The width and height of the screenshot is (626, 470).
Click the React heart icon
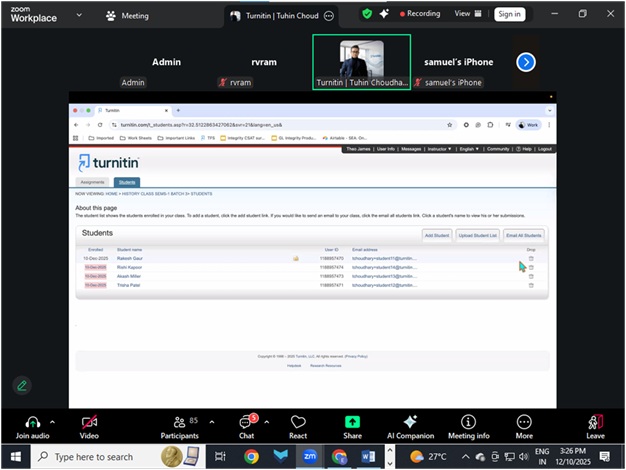(298, 422)
